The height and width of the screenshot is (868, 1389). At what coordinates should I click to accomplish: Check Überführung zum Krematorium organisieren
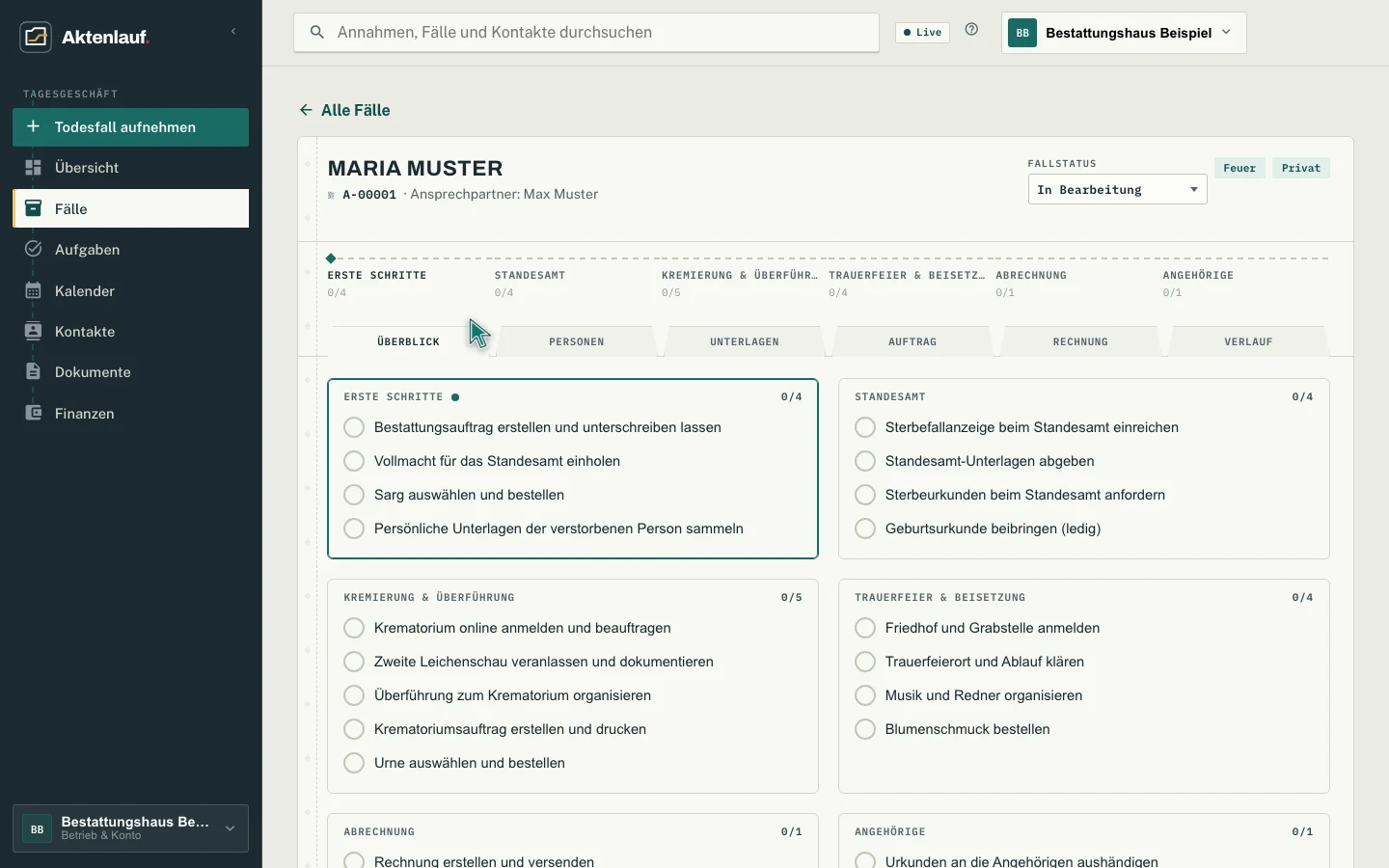click(x=354, y=695)
